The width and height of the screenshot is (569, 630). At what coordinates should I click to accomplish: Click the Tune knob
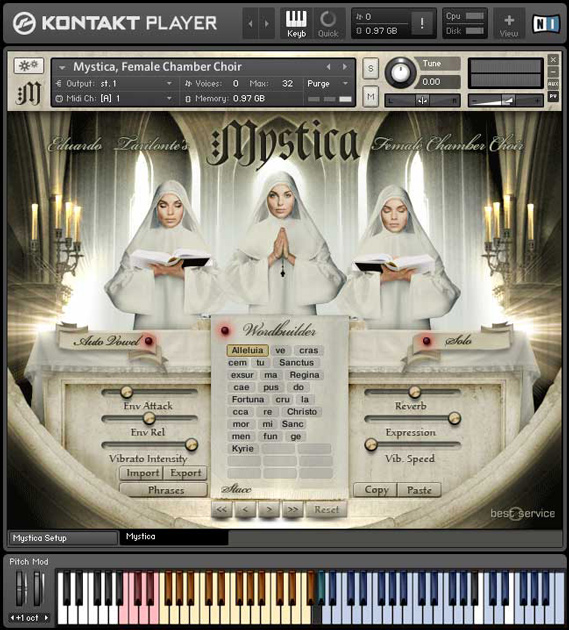400,73
